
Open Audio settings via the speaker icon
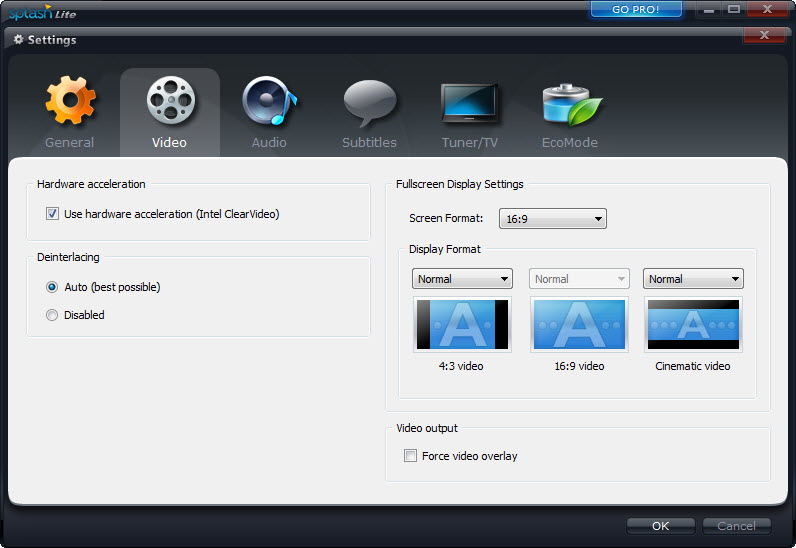point(270,100)
